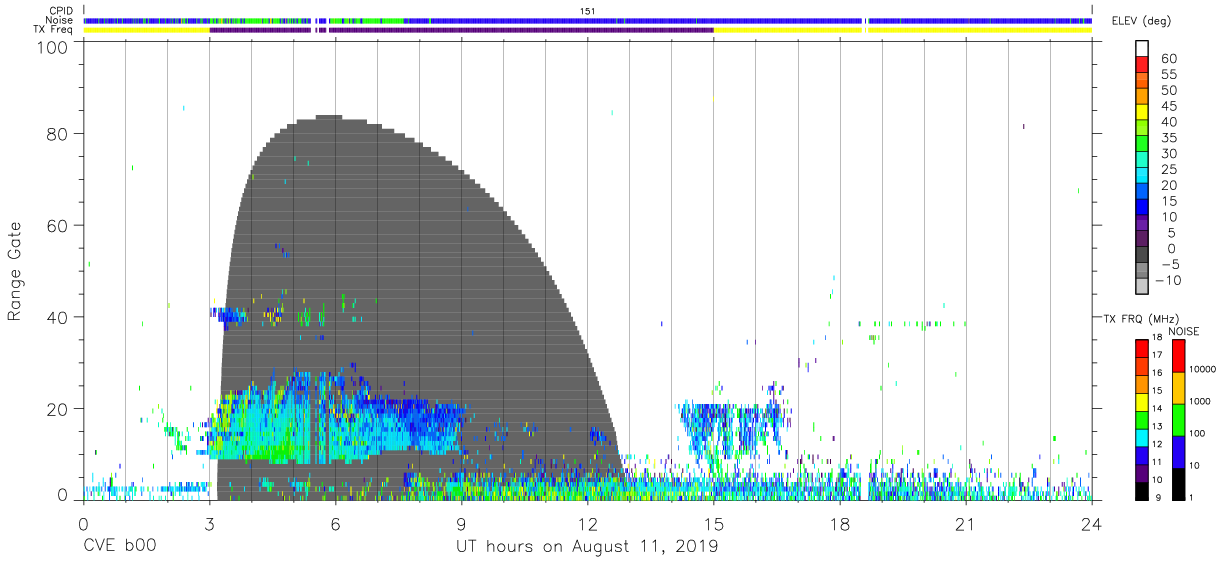Image resolution: width=1228 pixels, height=567 pixels.
Task: Click the ELEV colorbar label '45'
Action: 1168,106
